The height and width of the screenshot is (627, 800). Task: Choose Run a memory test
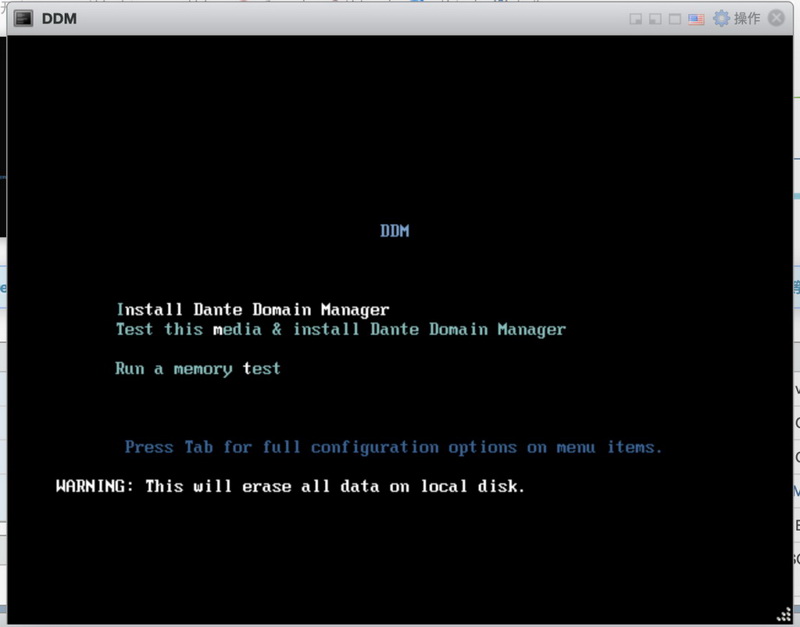(198, 369)
